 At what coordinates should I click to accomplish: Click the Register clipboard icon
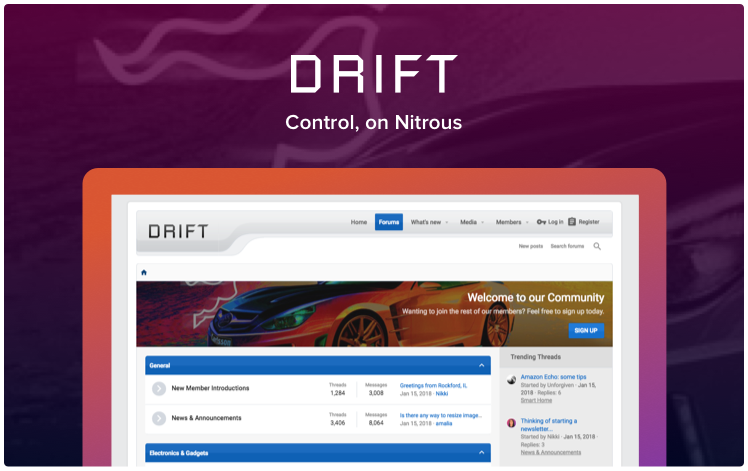tap(572, 222)
